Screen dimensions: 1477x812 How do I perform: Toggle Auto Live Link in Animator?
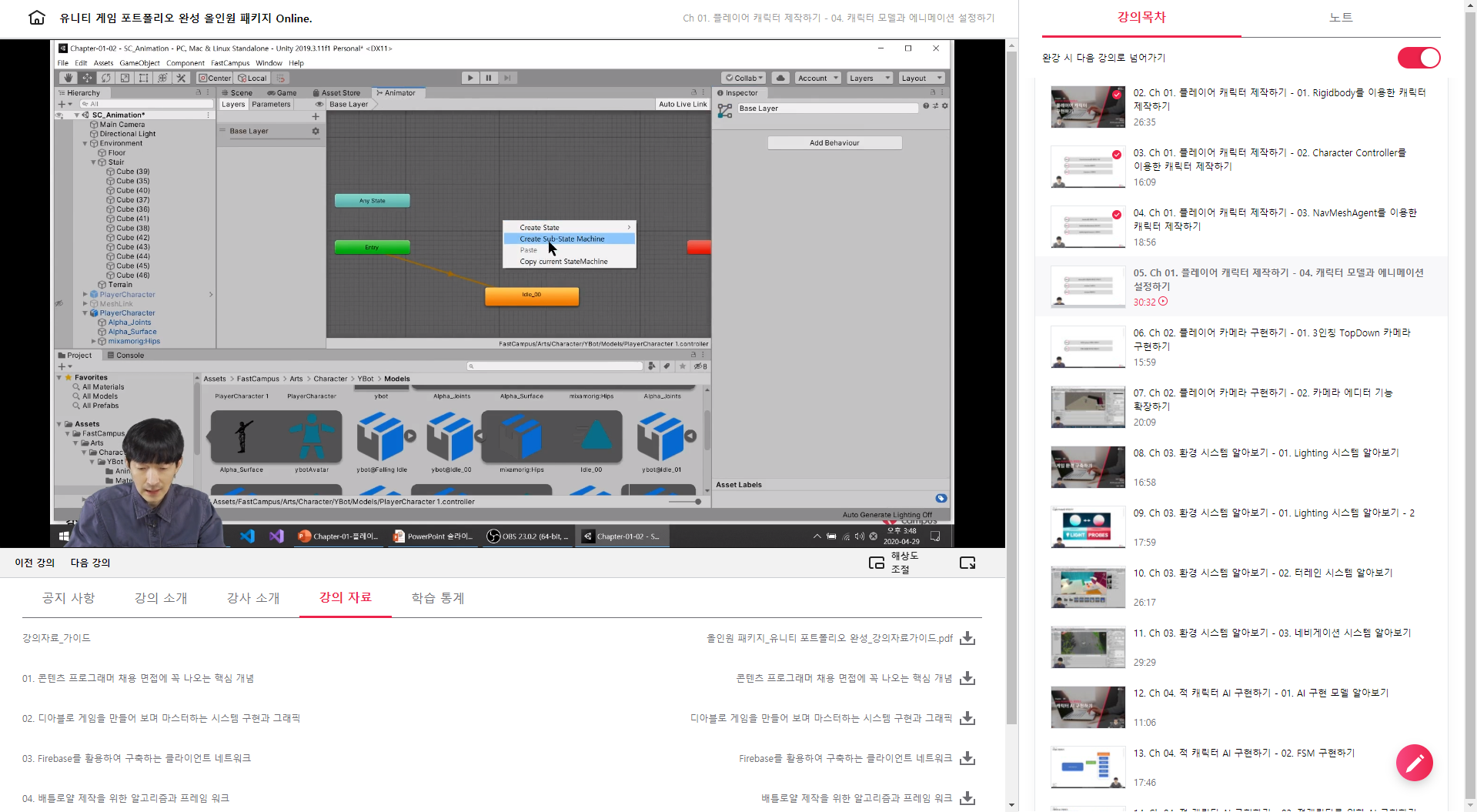(683, 104)
